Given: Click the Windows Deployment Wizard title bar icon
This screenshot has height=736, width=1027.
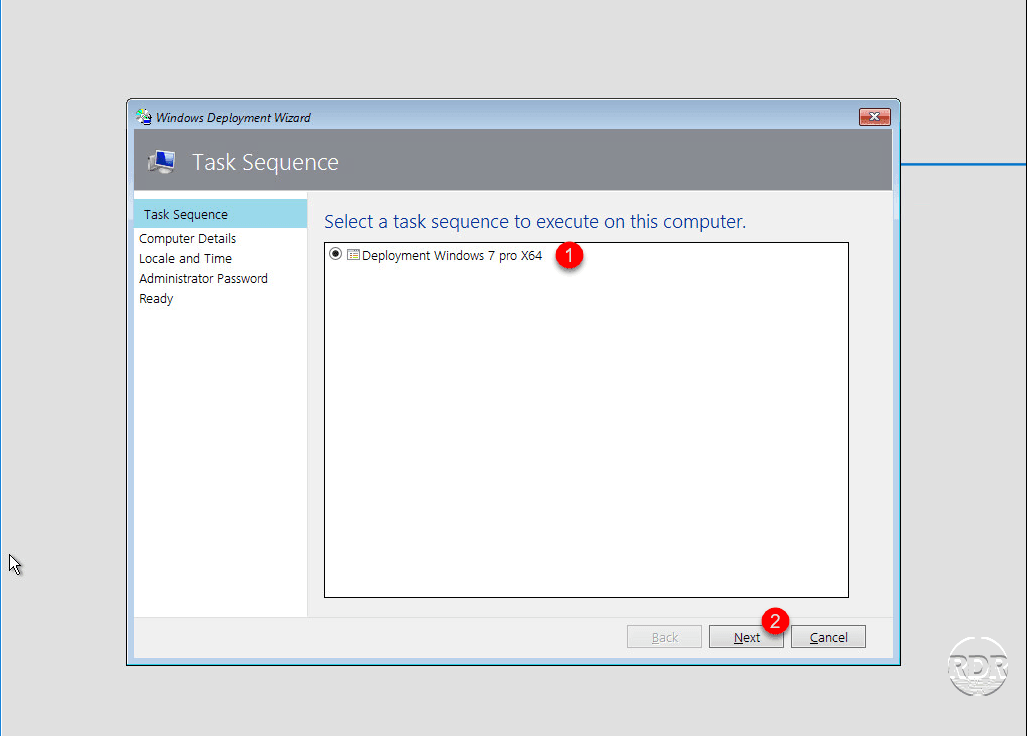Looking at the screenshot, I should click(143, 117).
